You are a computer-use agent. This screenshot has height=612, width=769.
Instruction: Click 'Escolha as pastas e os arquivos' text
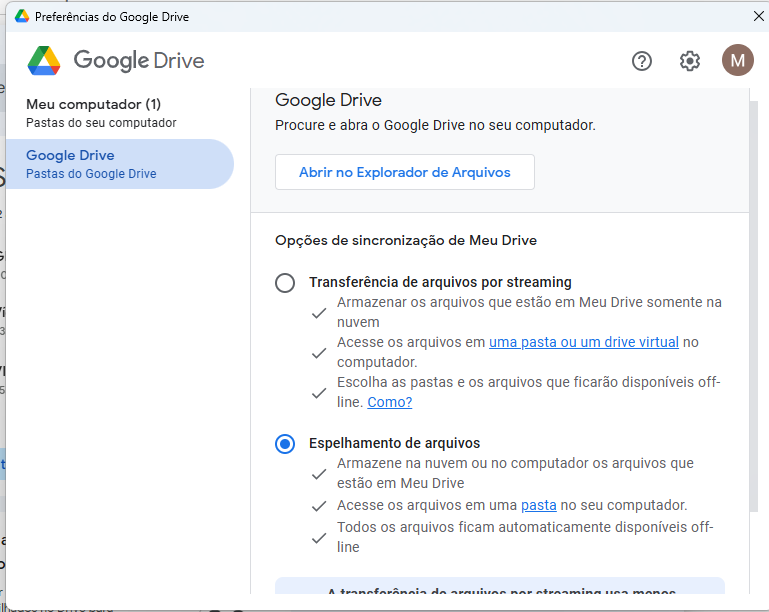(529, 392)
